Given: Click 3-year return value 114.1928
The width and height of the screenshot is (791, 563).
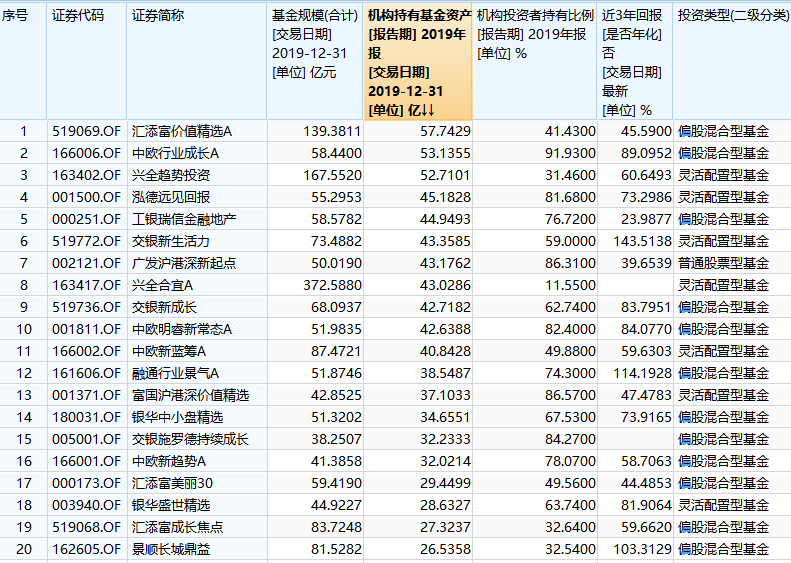Looking at the screenshot, I should [x=642, y=373].
